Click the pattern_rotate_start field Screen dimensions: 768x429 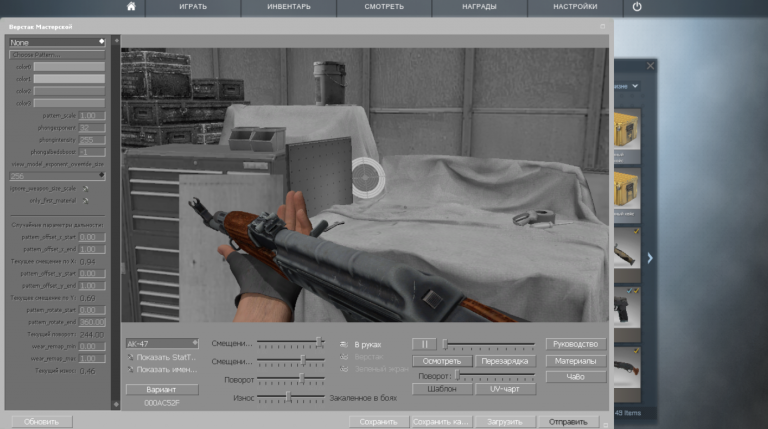point(92,310)
